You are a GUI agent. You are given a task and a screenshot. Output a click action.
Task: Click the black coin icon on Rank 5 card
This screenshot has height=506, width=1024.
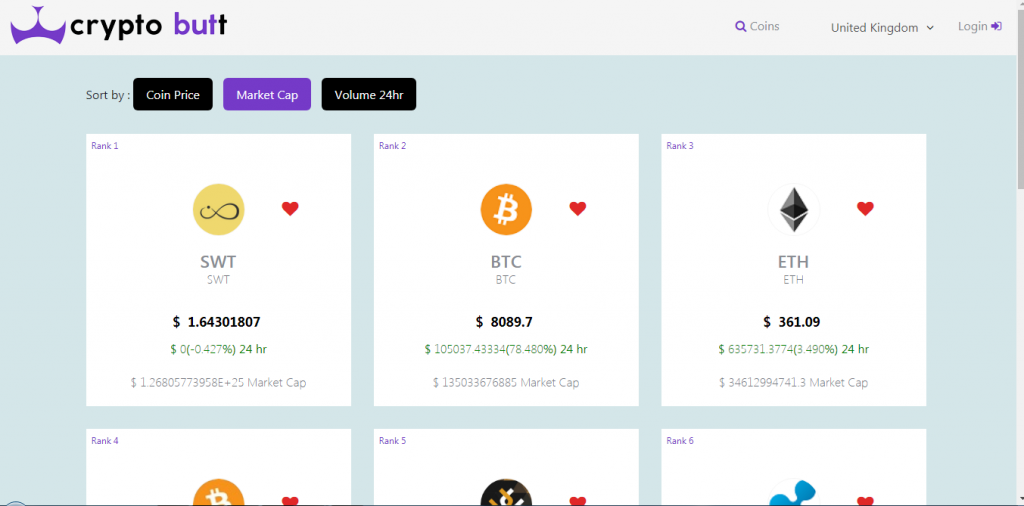click(506, 492)
